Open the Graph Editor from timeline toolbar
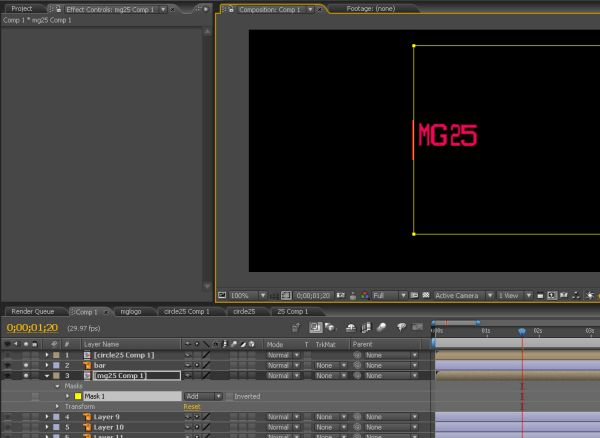Viewport: 600px width, 438px height. [x=417, y=327]
